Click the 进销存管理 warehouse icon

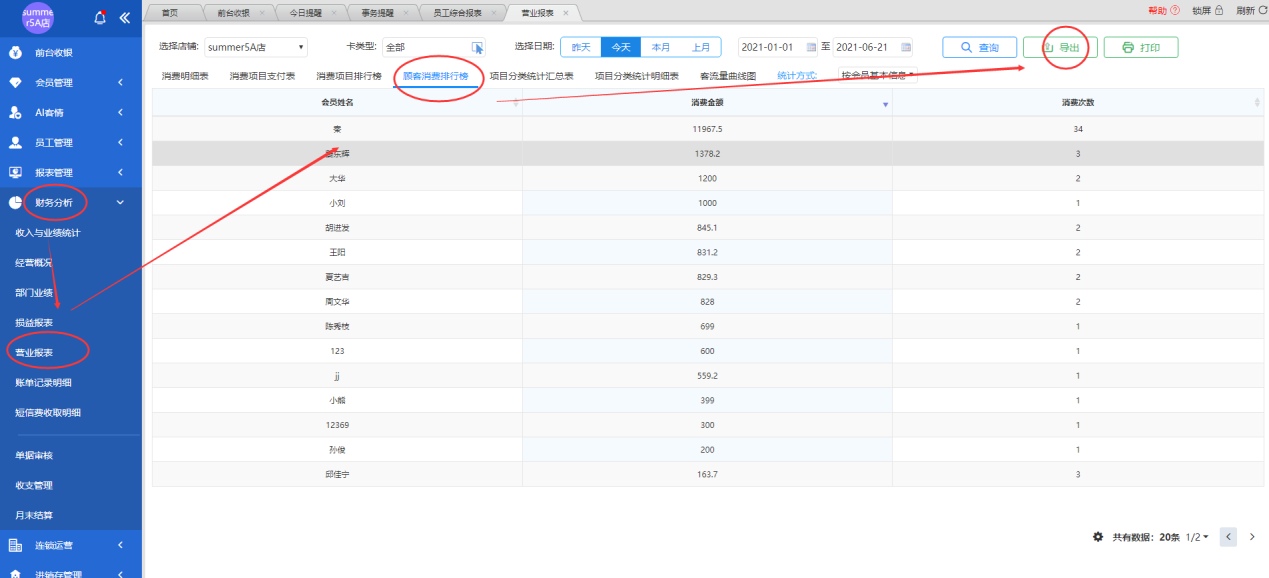(x=15, y=574)
